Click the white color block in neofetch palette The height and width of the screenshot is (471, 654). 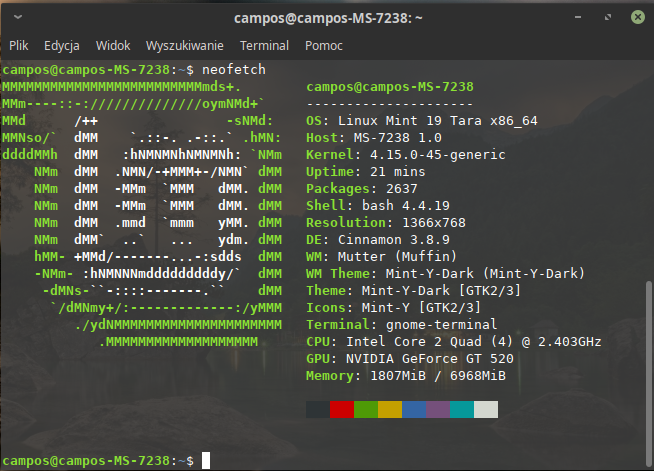point(486,409)
